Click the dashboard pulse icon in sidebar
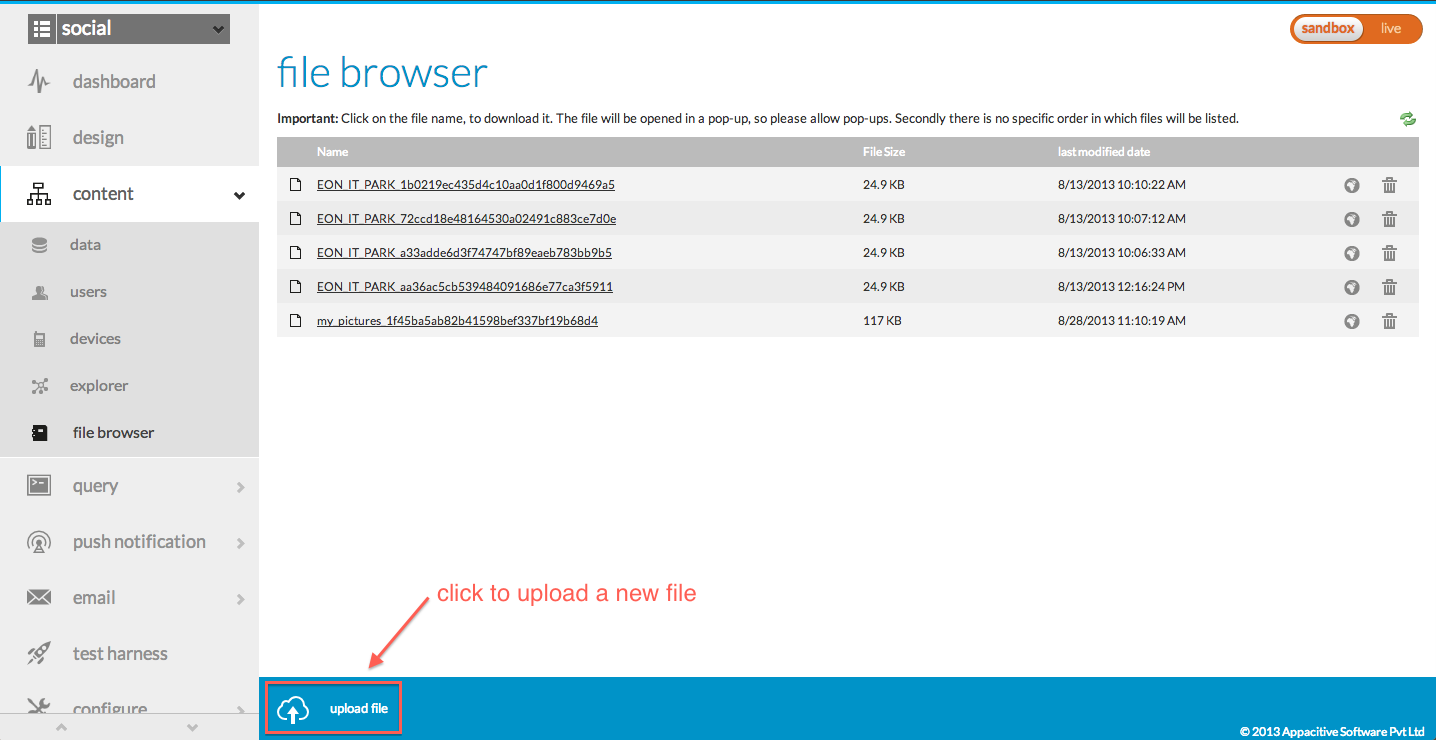Image resolution: width=1436 pixels, height=740 pixels. click(39, 82)
